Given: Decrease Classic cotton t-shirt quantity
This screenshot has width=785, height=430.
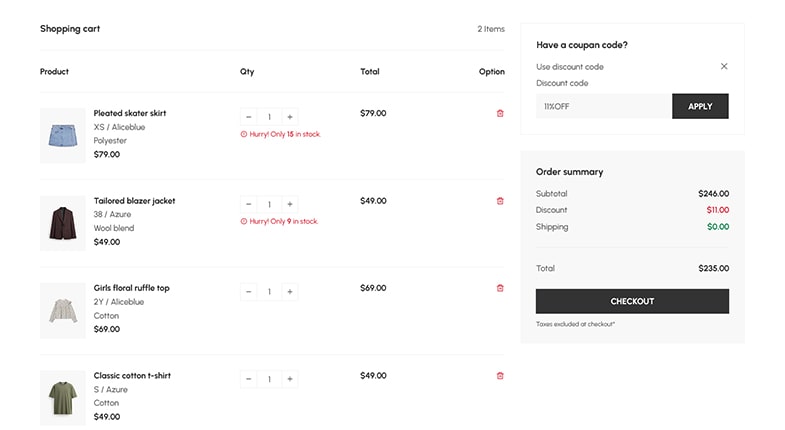Looking at the screenshot, I should 249,379.
